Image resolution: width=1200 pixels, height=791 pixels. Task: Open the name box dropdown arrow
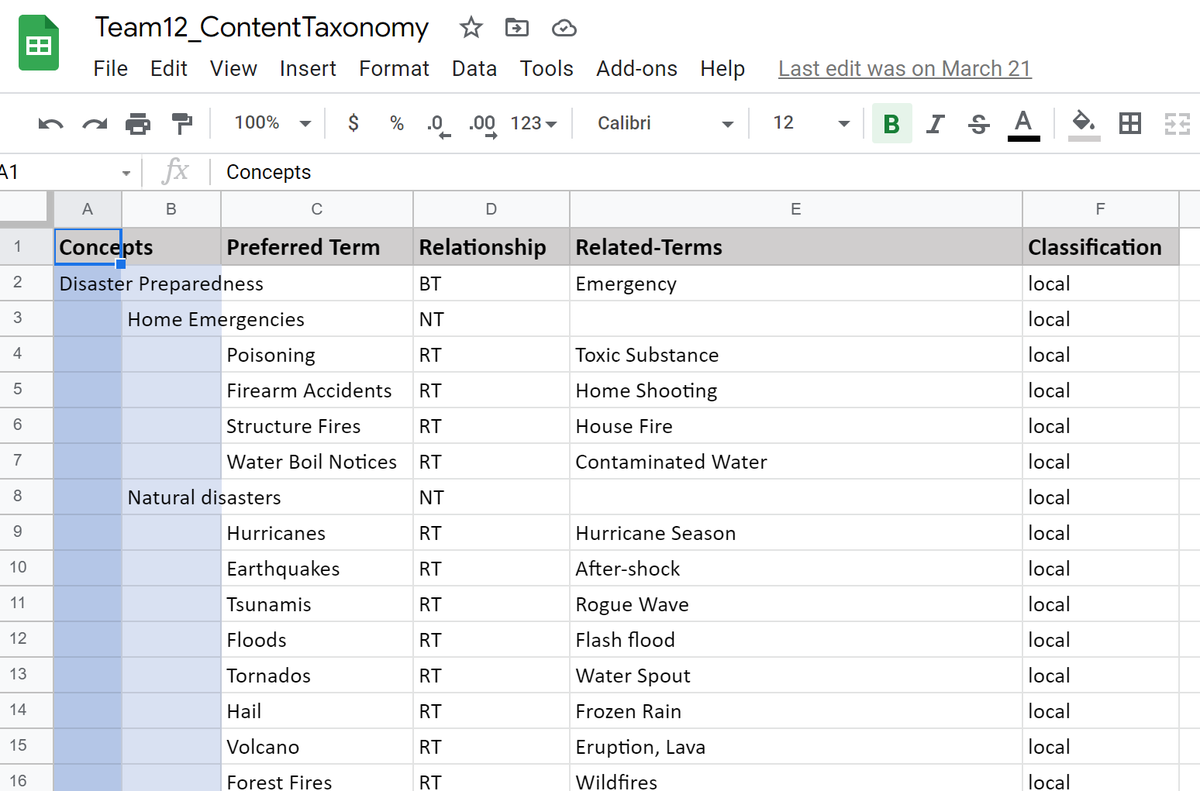pyautogui.click(x=126, y=172)
